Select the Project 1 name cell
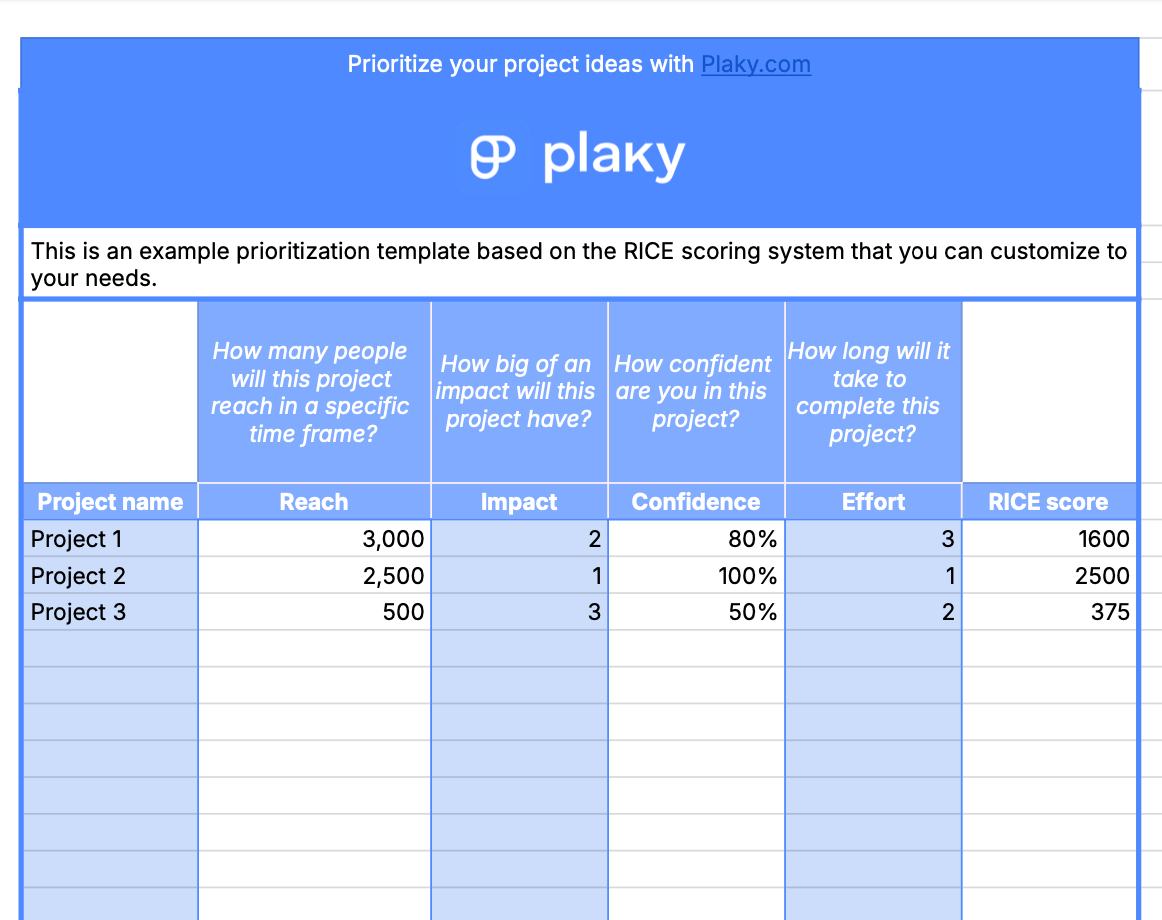 (x=110, y=539)
